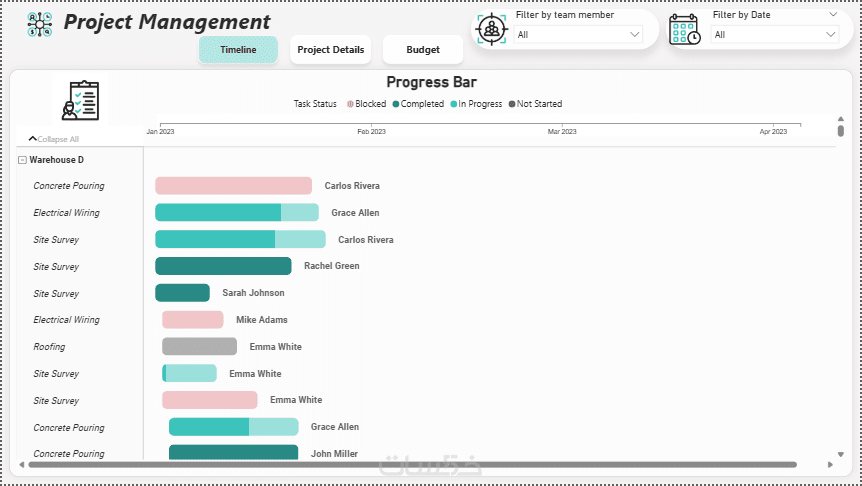The width and height of the screenshot is (862, 486).
Task: Click the vertical scrollbar down arrow
Action: coord(841,454)
